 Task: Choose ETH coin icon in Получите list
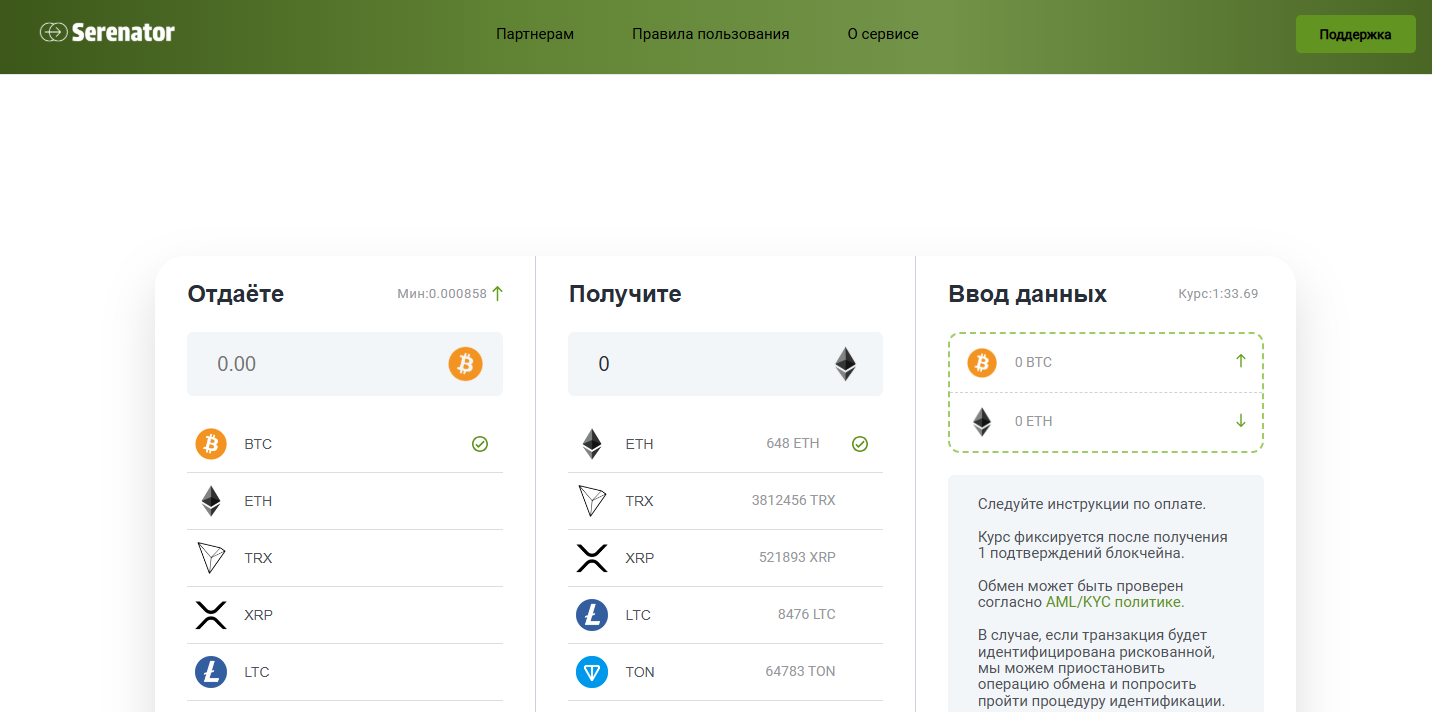pos(592,444)
